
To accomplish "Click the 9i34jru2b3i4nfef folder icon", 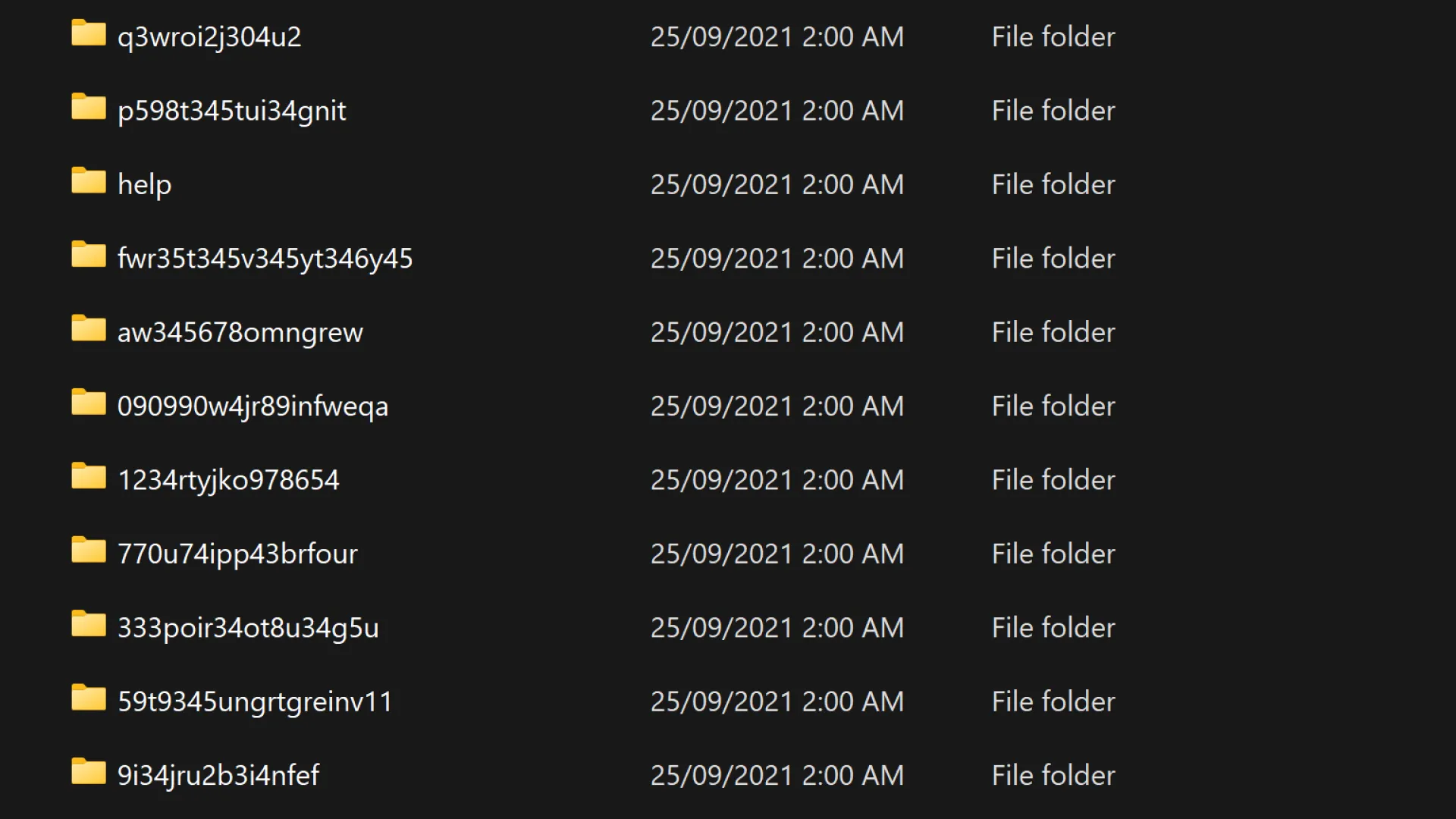I will [89, 773].
